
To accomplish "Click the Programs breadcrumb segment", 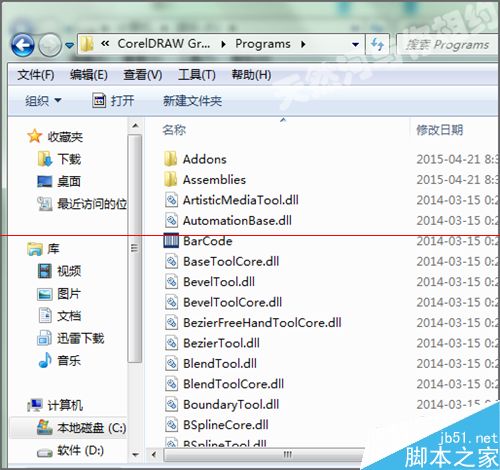I will point(263,44).
